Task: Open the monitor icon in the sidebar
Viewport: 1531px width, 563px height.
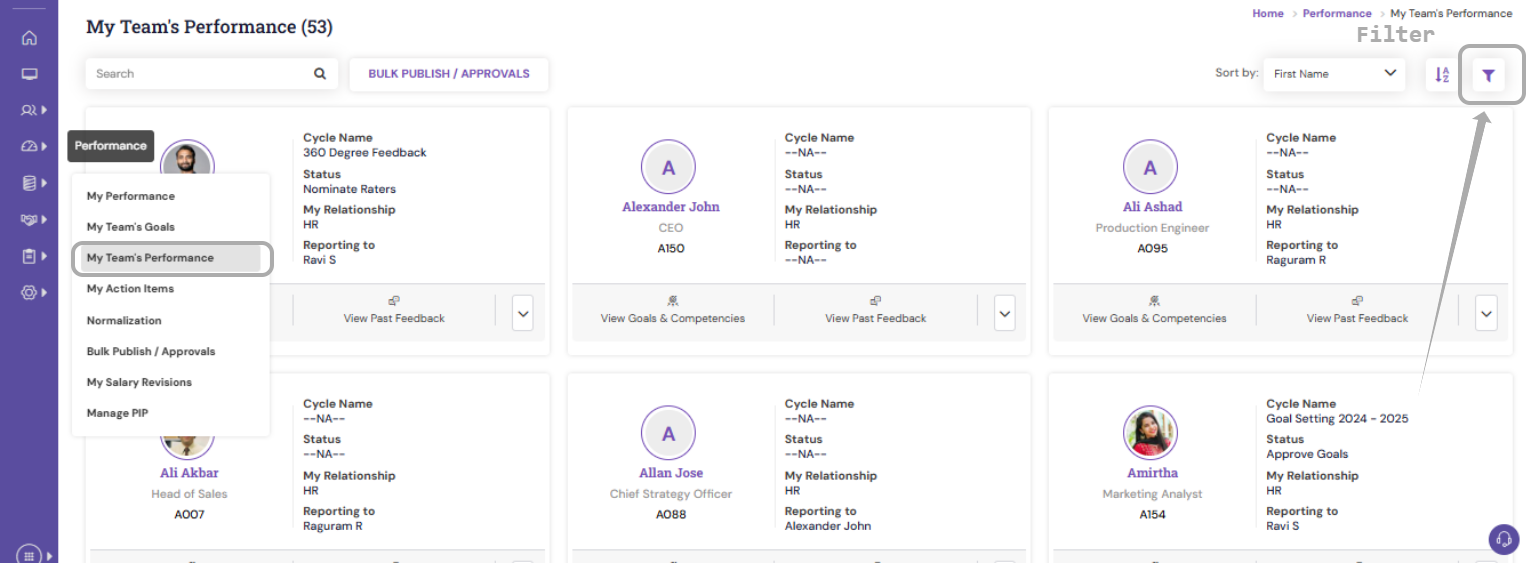Action: [29, 74]
